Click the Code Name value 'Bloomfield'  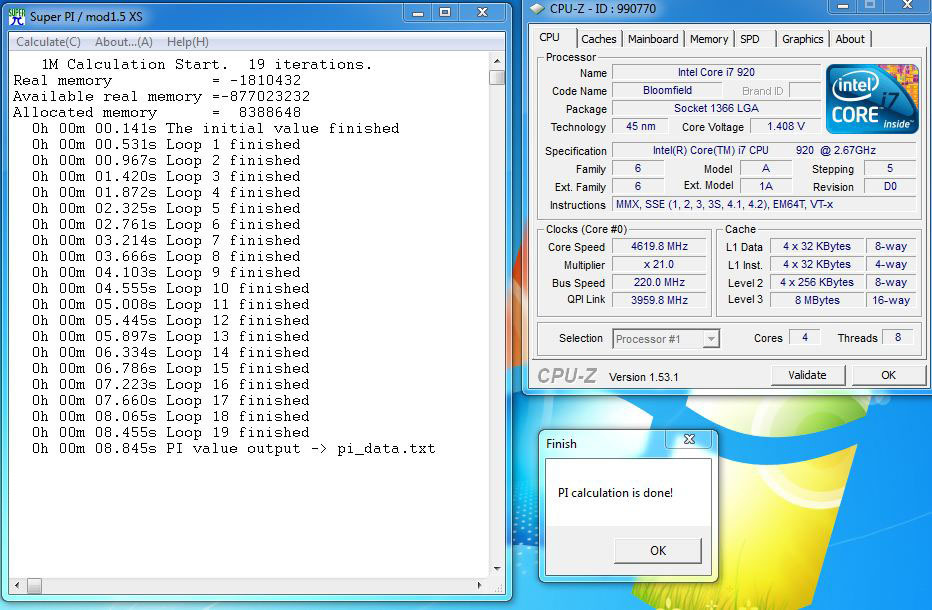tap(667, 90)
